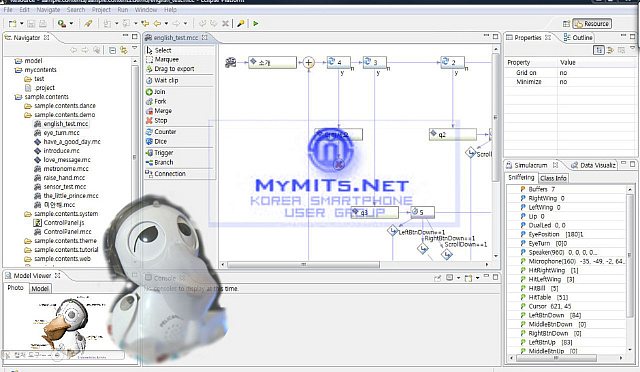Click the key icon in toolbar
The height and width of the screenshot is (372, 640).
(240, 24)
